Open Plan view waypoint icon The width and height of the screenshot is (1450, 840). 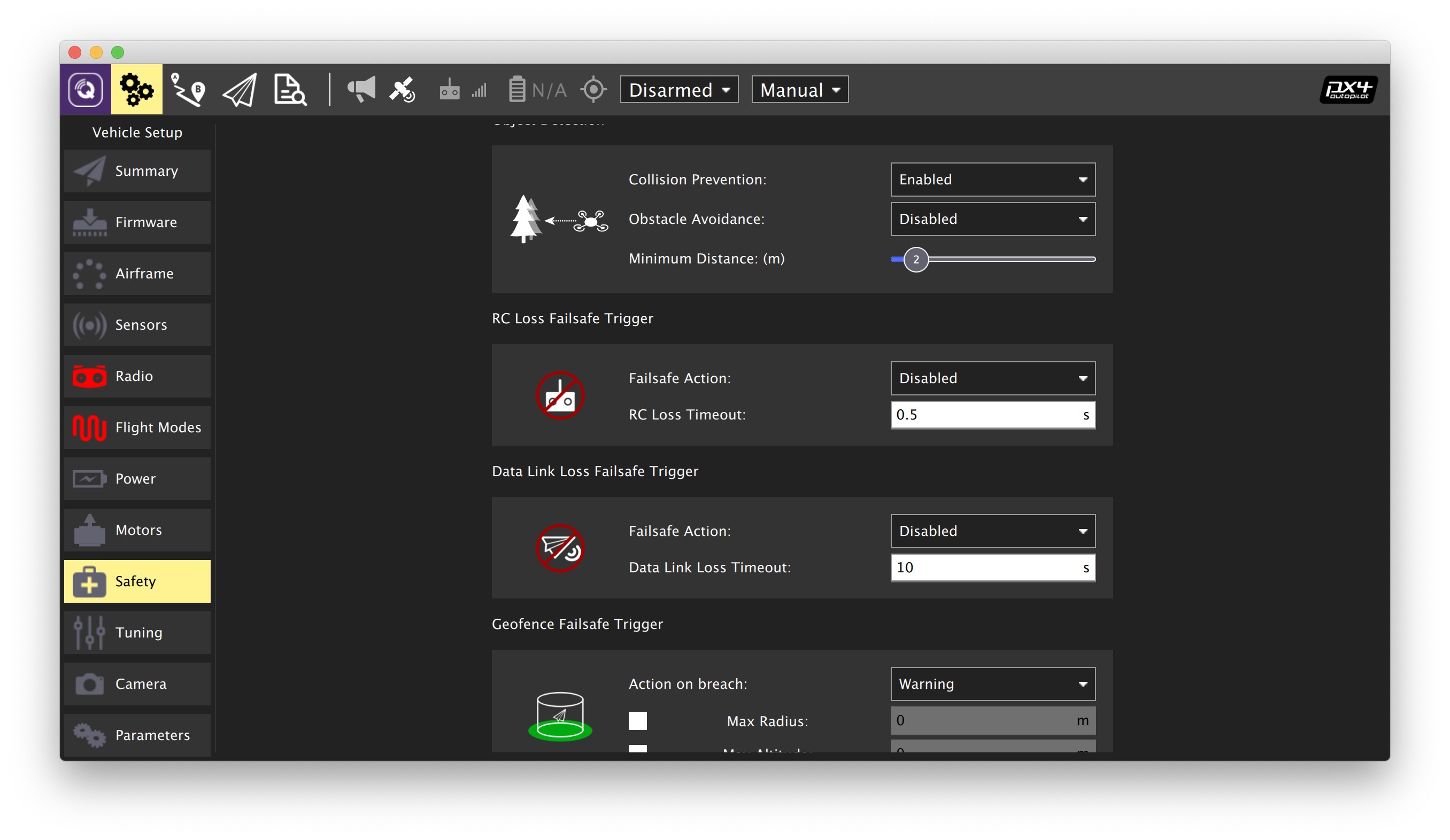[x=188, y=90]
